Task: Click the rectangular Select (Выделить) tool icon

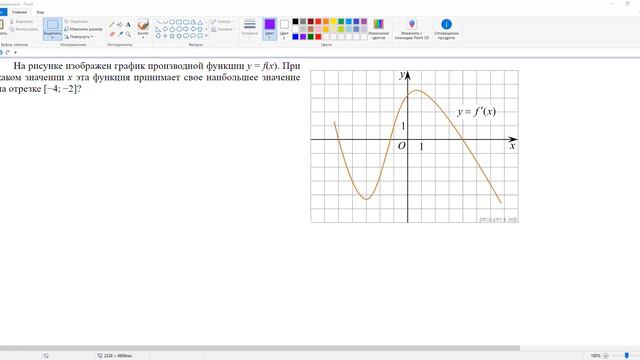Action: pos(52,24)
